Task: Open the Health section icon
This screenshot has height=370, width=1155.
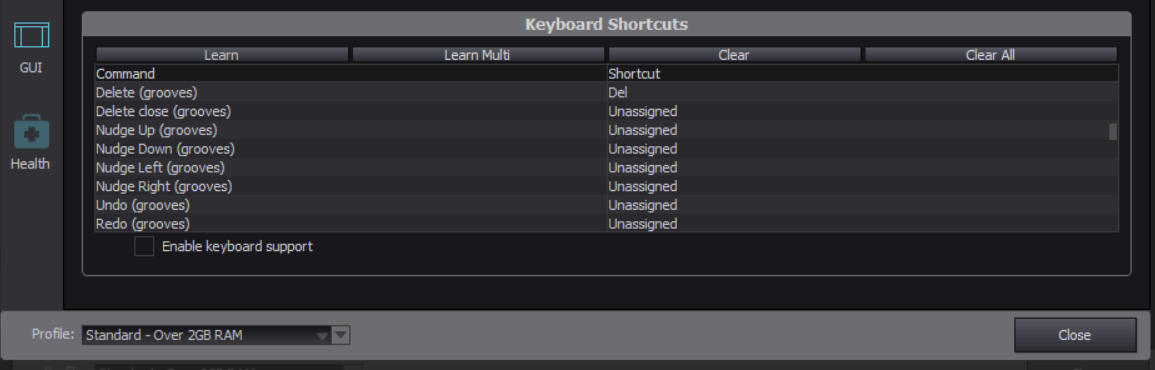Action: coord(31,132)
